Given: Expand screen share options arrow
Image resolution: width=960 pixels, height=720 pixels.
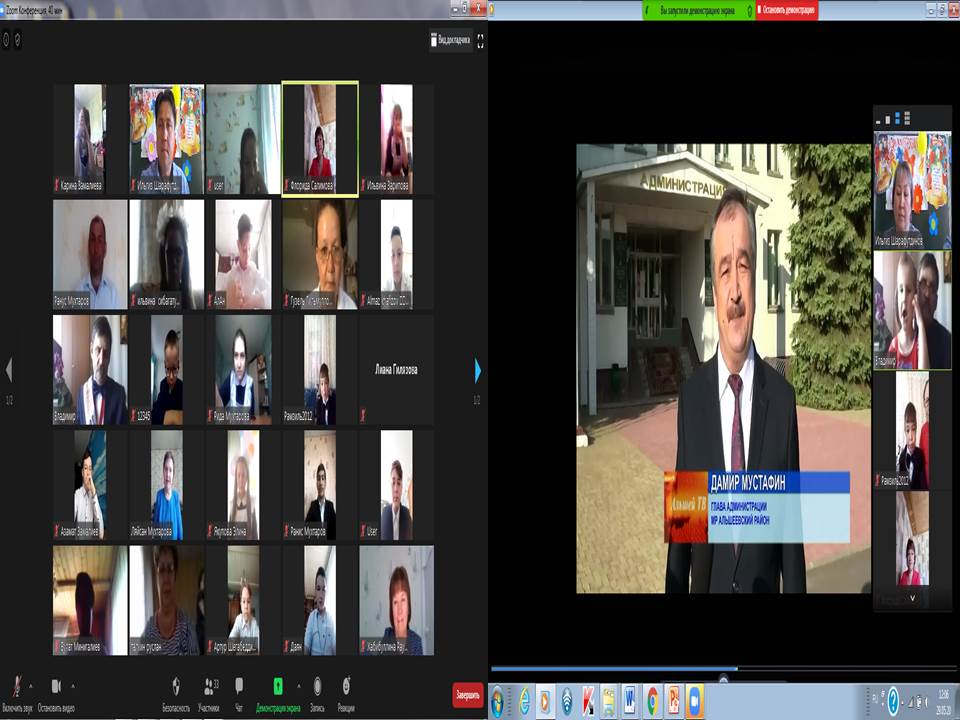Looking at the screenshot, I should pyautogui.click(x=300, y=686).
